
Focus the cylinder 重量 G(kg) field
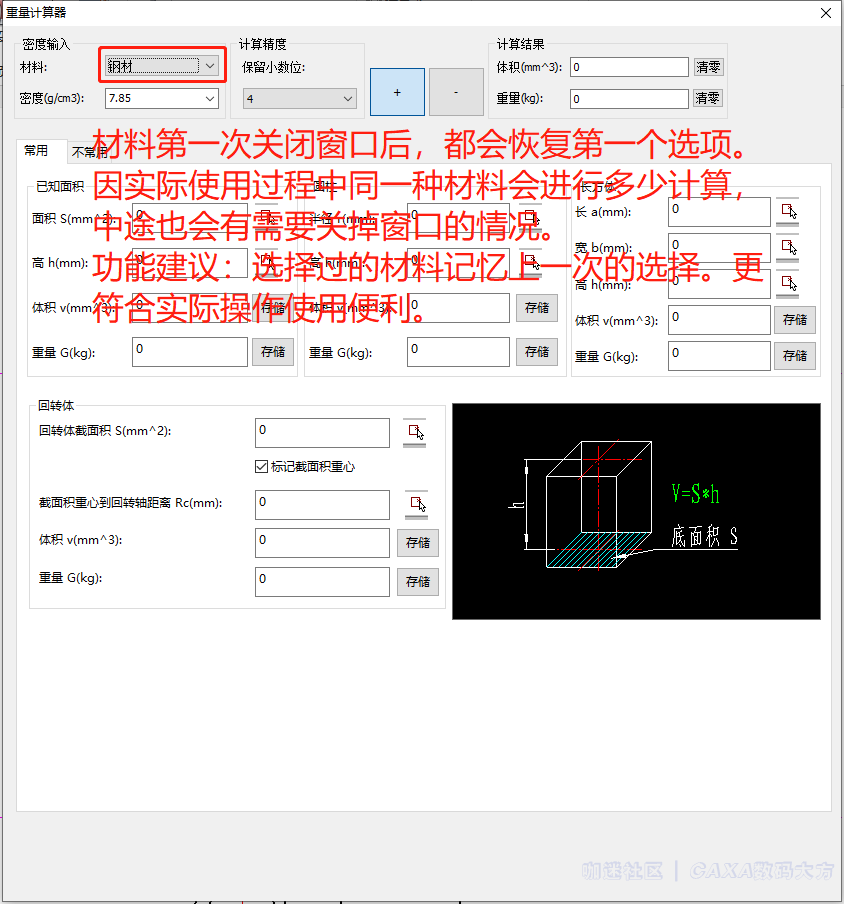pyautogui.click(x=458, y=352)
